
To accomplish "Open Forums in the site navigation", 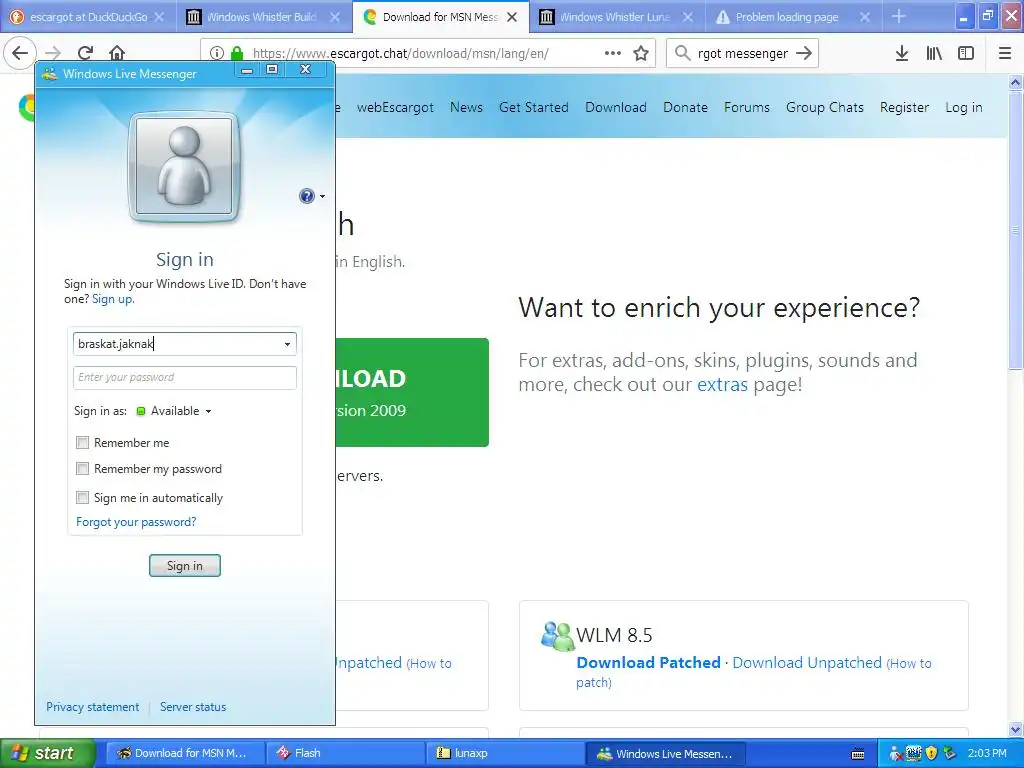I will [746, 107].
